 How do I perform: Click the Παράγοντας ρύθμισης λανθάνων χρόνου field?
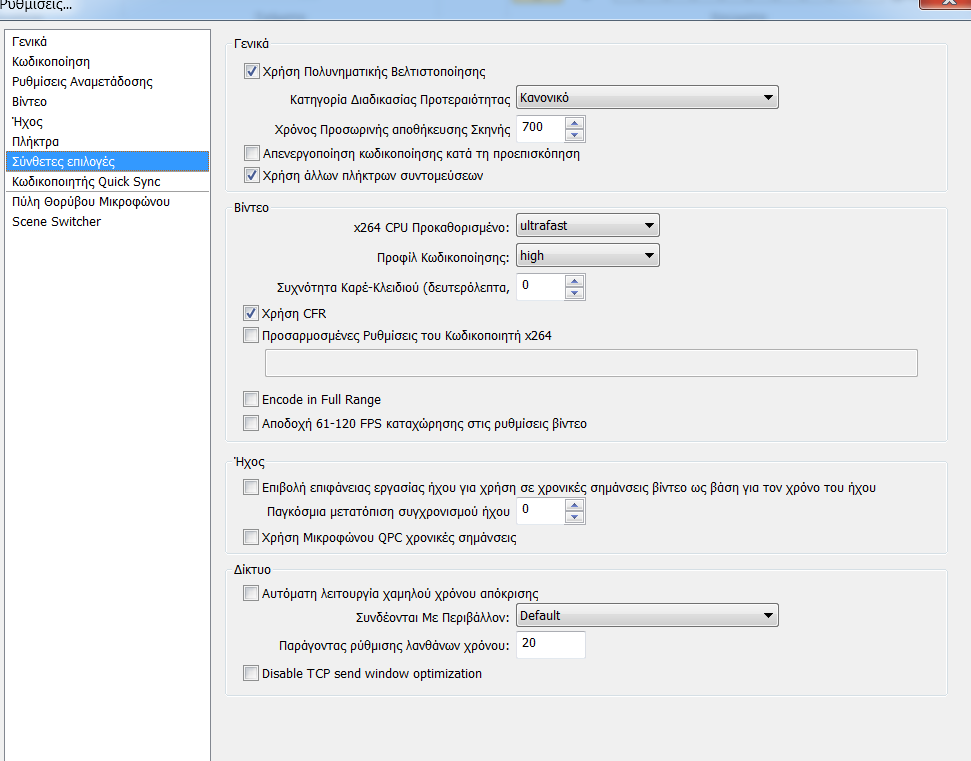coord(551,645)
